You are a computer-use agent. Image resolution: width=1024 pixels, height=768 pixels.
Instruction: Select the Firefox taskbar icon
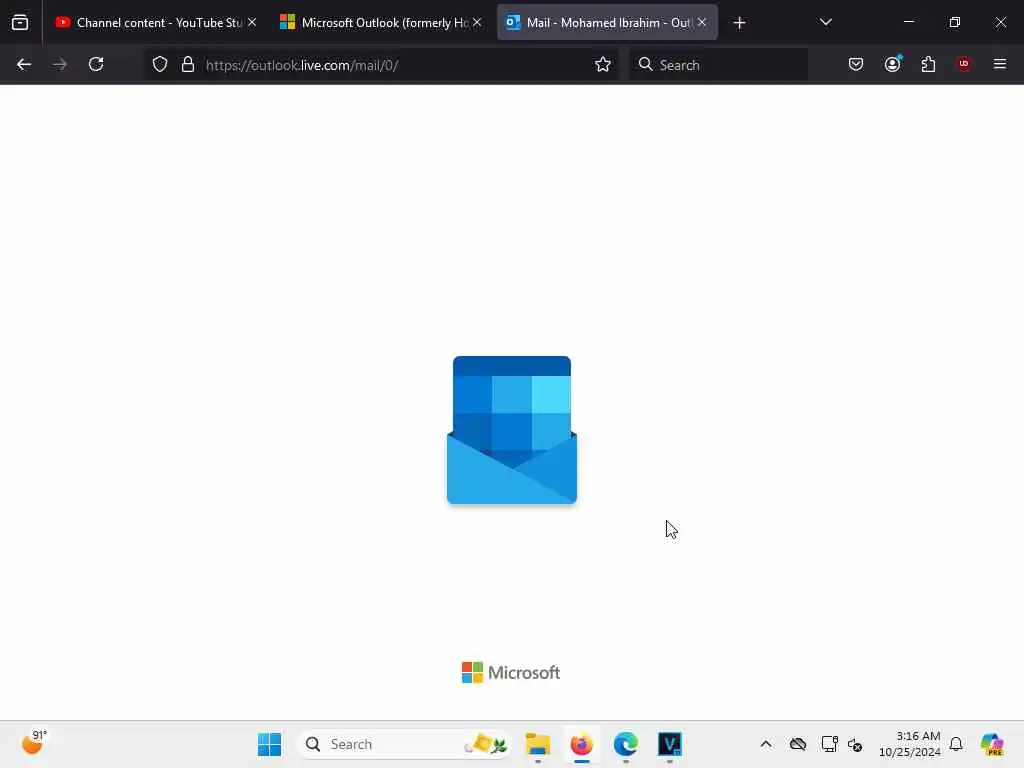click(x=581, y=744)
